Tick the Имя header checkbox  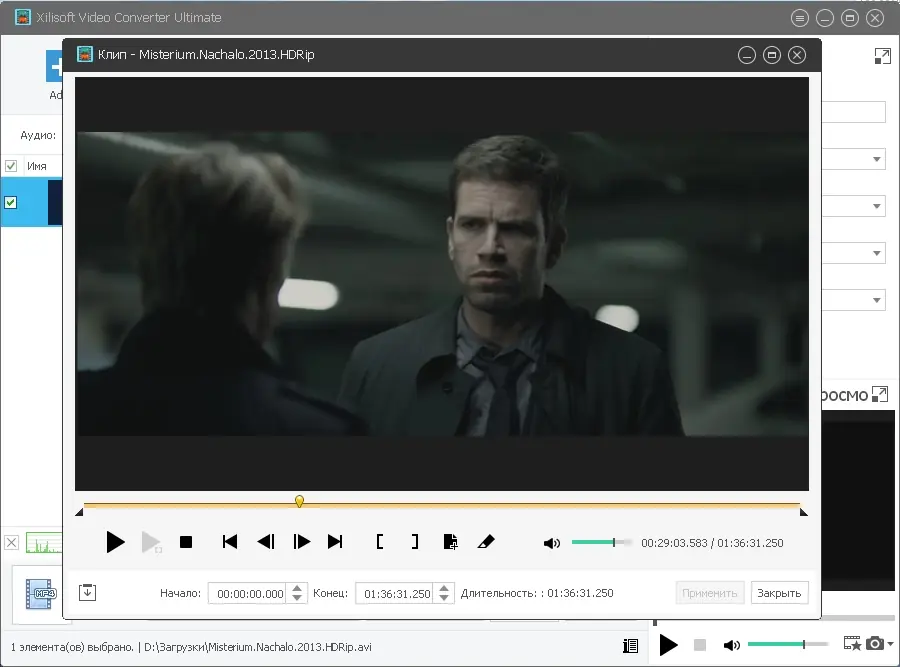click(x=11, y=166)
